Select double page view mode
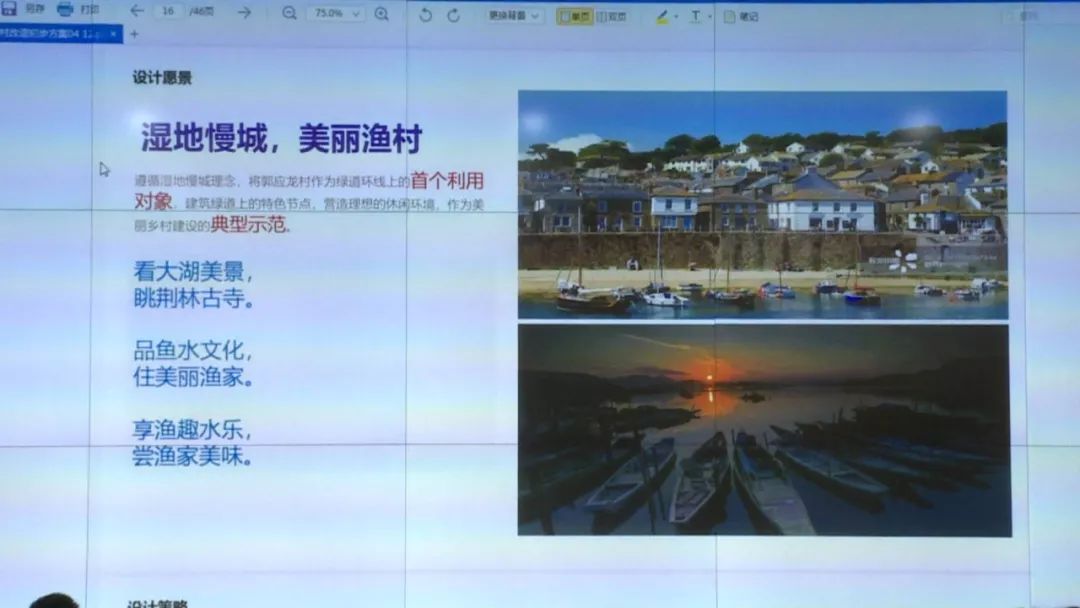This screenshot has width=1080, height=608. pos(612,17)
